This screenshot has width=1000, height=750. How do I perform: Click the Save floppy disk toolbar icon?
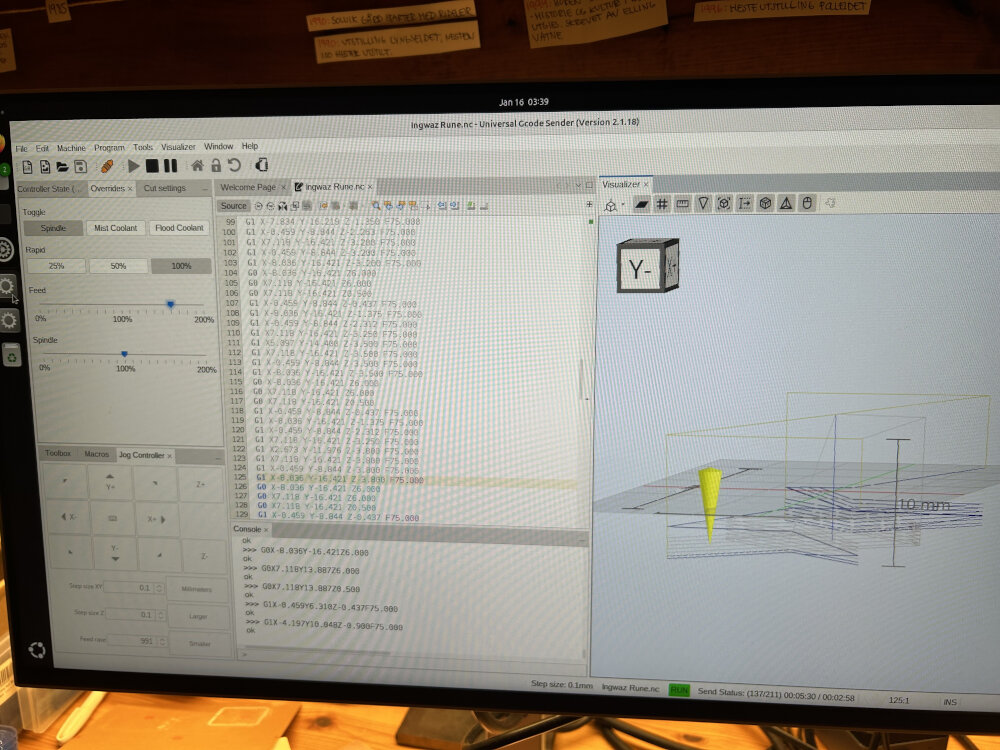point(80,167)
